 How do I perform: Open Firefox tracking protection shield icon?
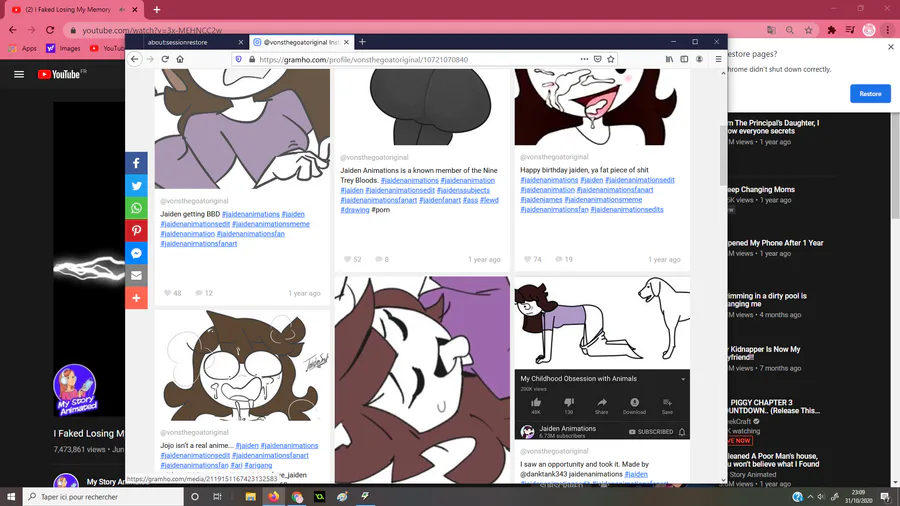point(239,59)
